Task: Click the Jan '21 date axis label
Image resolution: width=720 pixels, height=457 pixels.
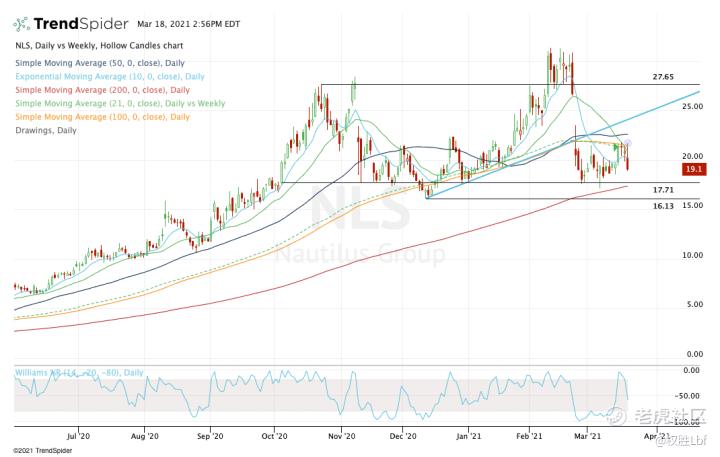Action: (469, 436)
